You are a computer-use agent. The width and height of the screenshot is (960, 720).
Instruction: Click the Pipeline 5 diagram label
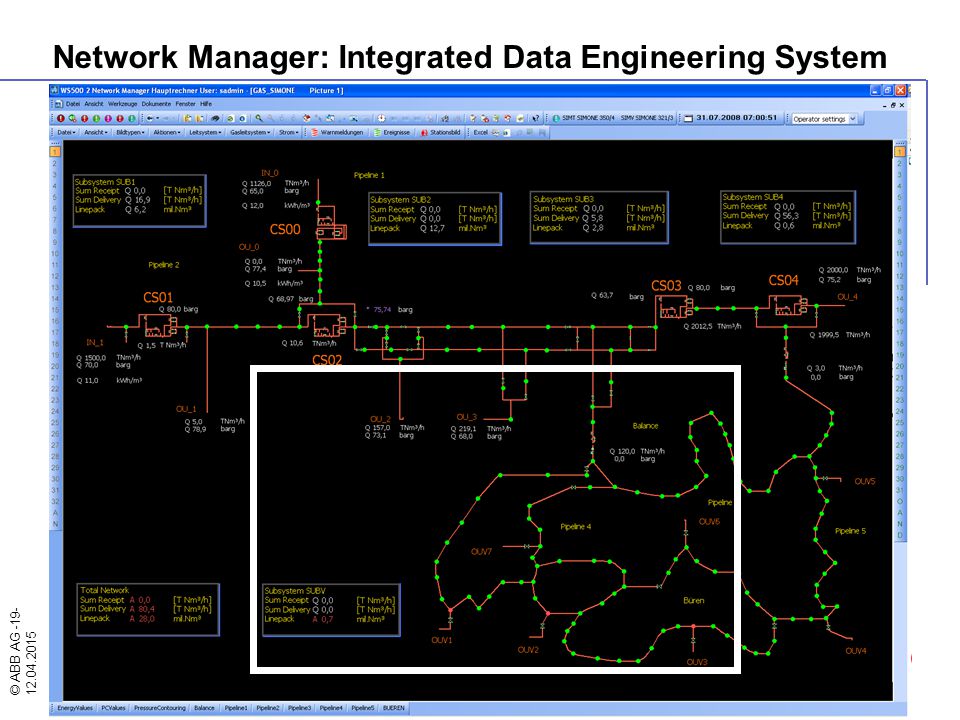click(x=850, y=531)
